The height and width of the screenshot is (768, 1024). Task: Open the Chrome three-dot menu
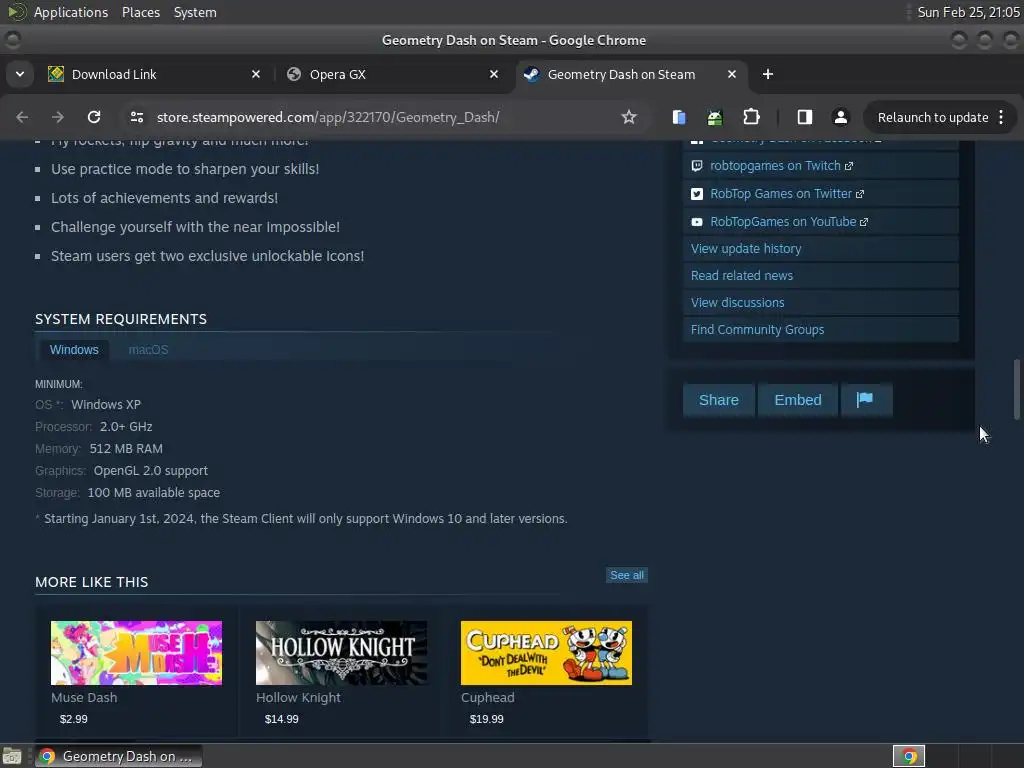[1001, 117]
